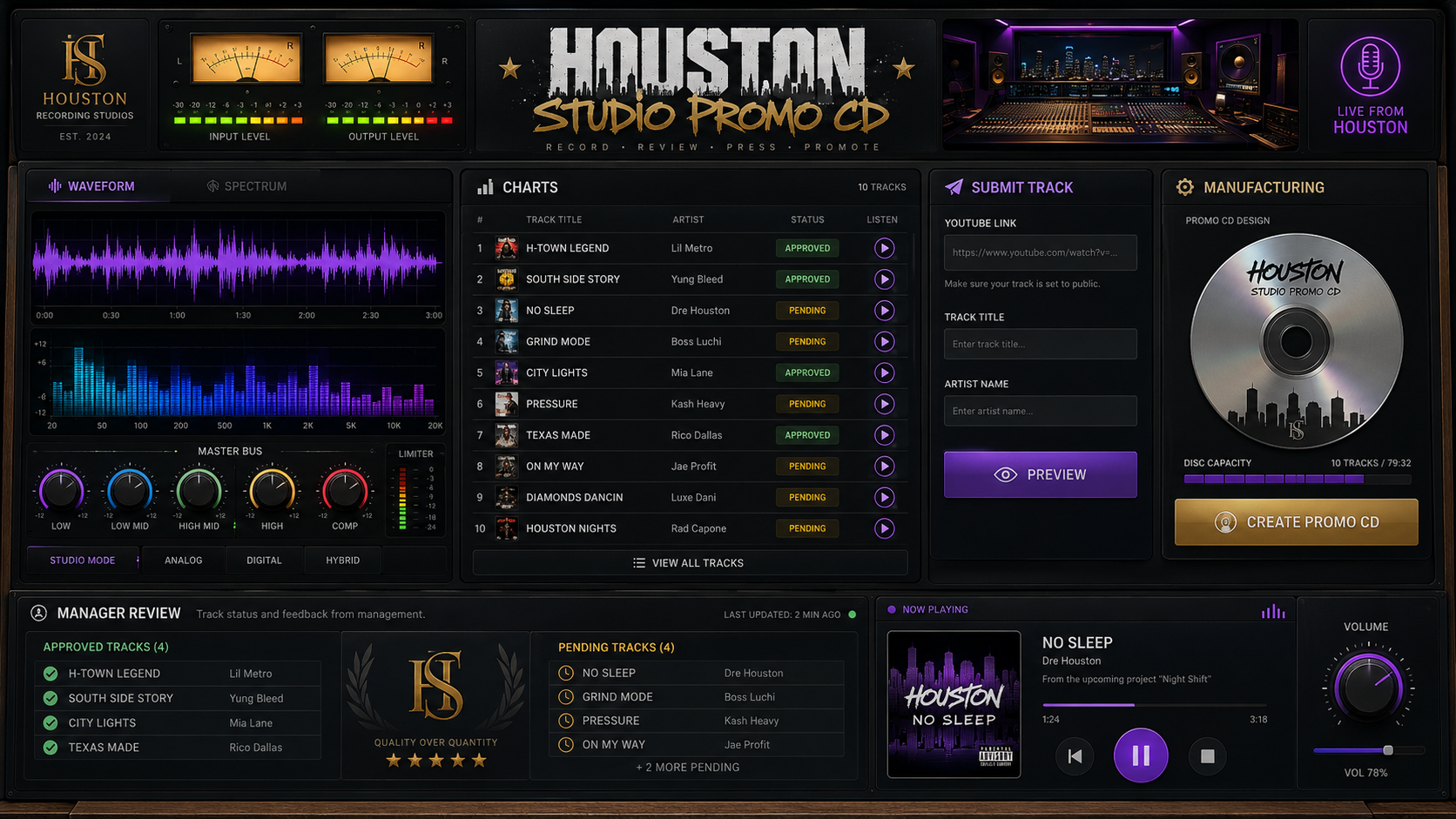Click the volume slider handle
Screen dimensions: 1456x819
point(1388,750)
